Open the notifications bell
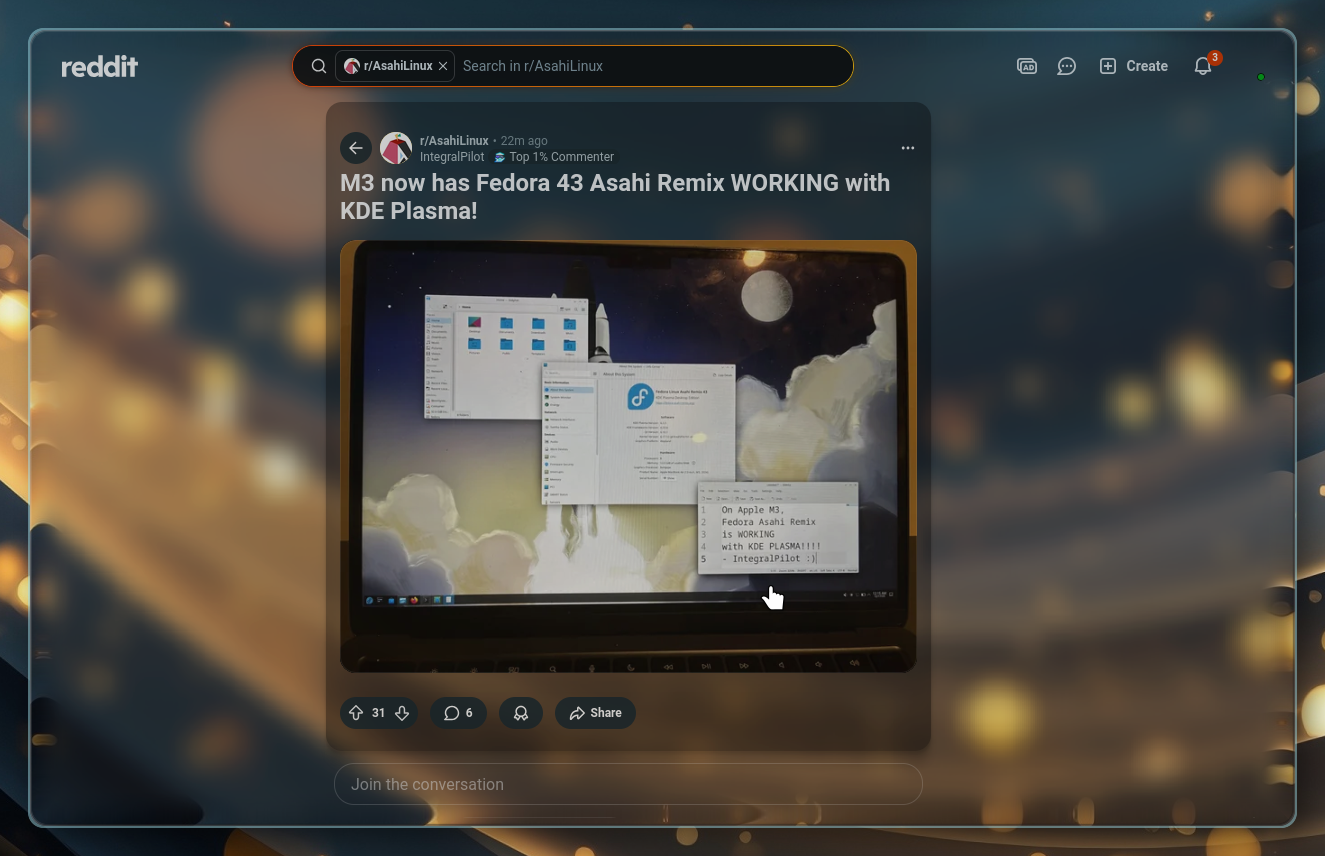1325x856 pixels. pos(1203,66)
